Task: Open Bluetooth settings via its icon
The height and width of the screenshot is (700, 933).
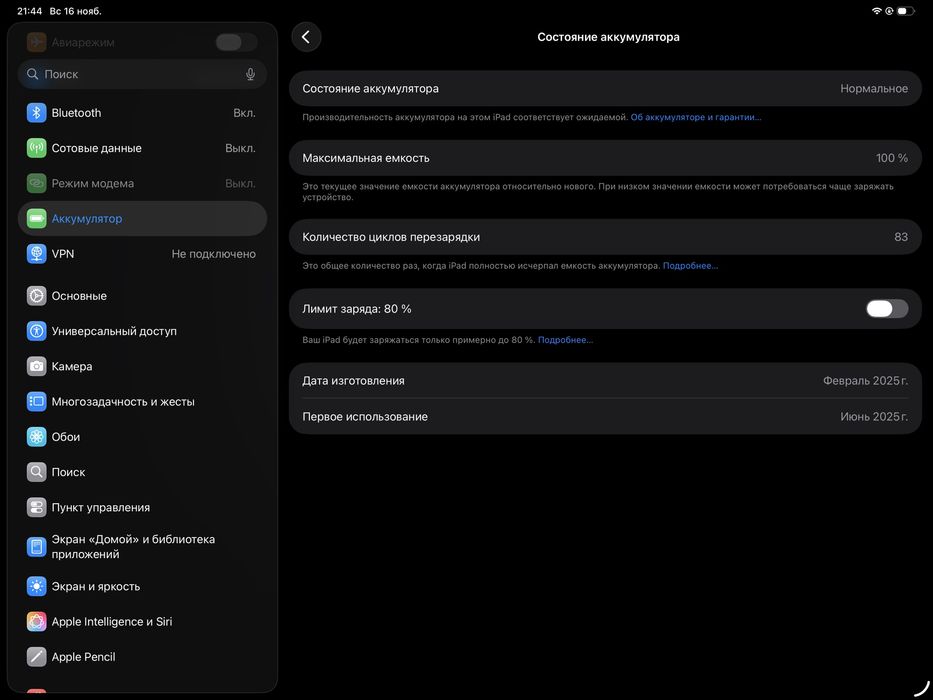Action: tap(37, 113)
